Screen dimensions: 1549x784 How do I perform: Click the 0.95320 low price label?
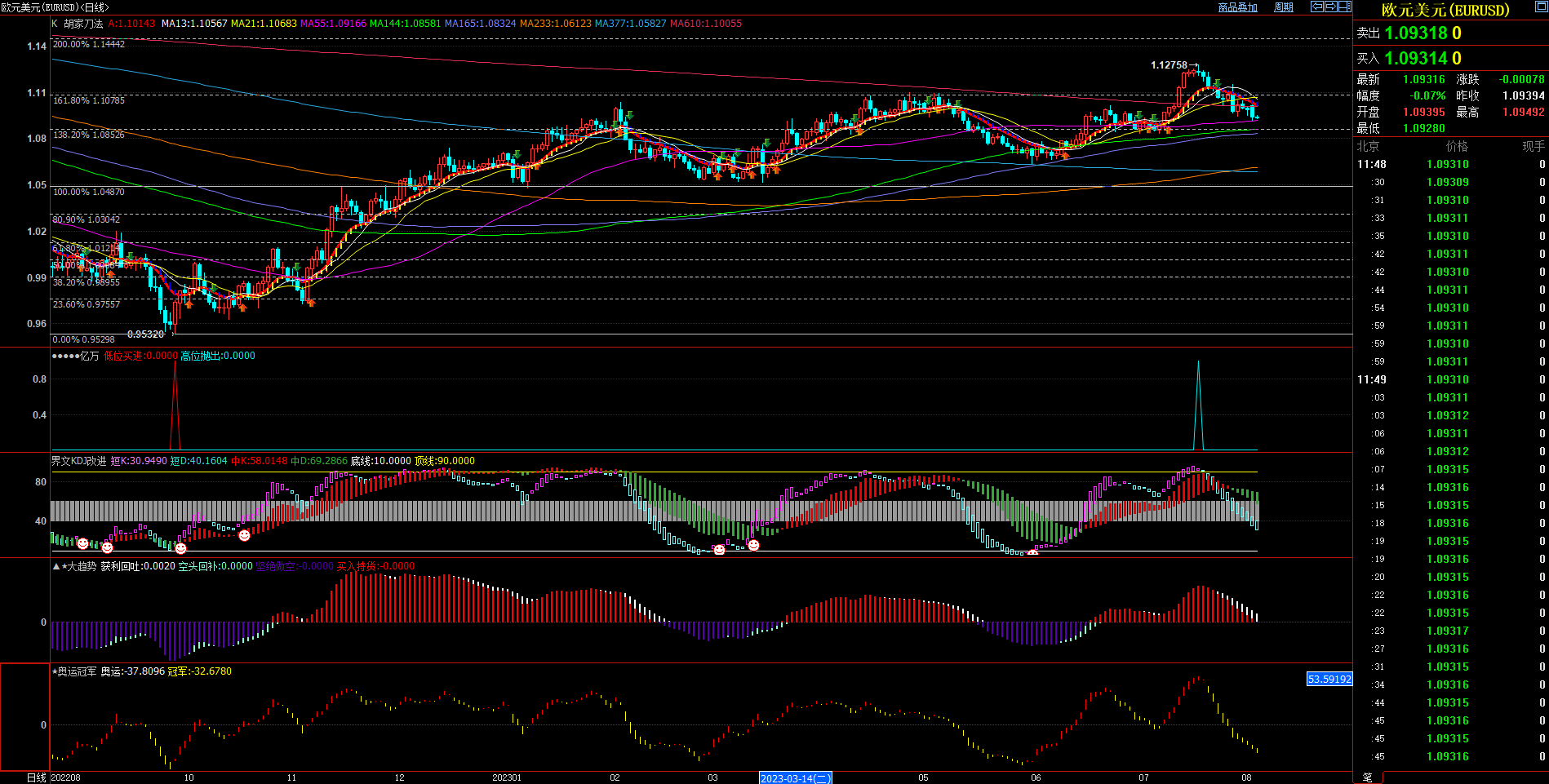tap(145, 334)
